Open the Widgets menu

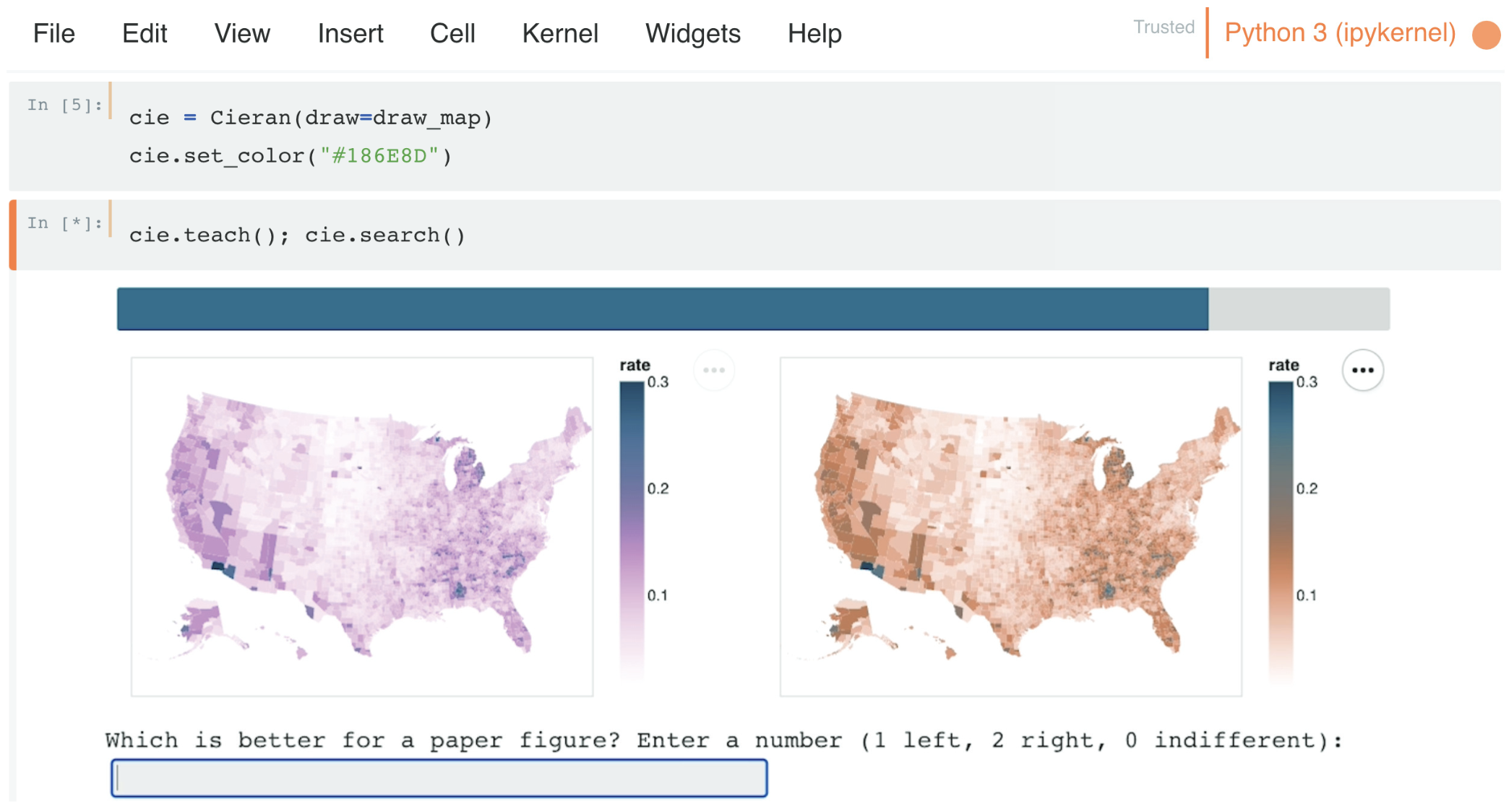pos(693,33)
